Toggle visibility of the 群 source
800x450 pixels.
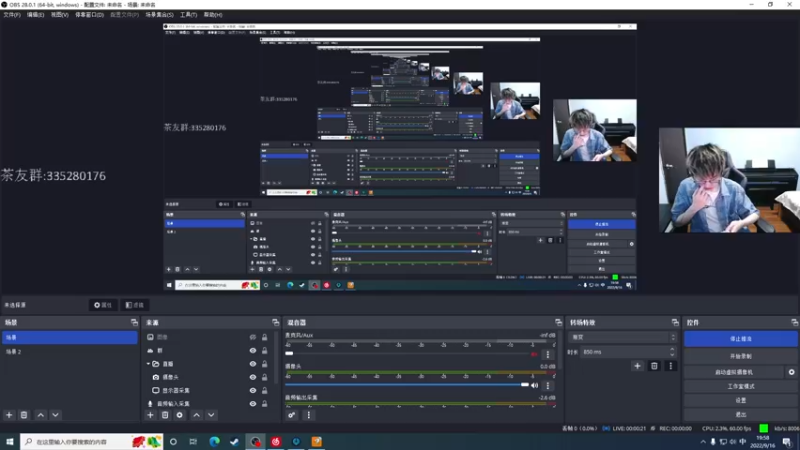coord(253,351)
